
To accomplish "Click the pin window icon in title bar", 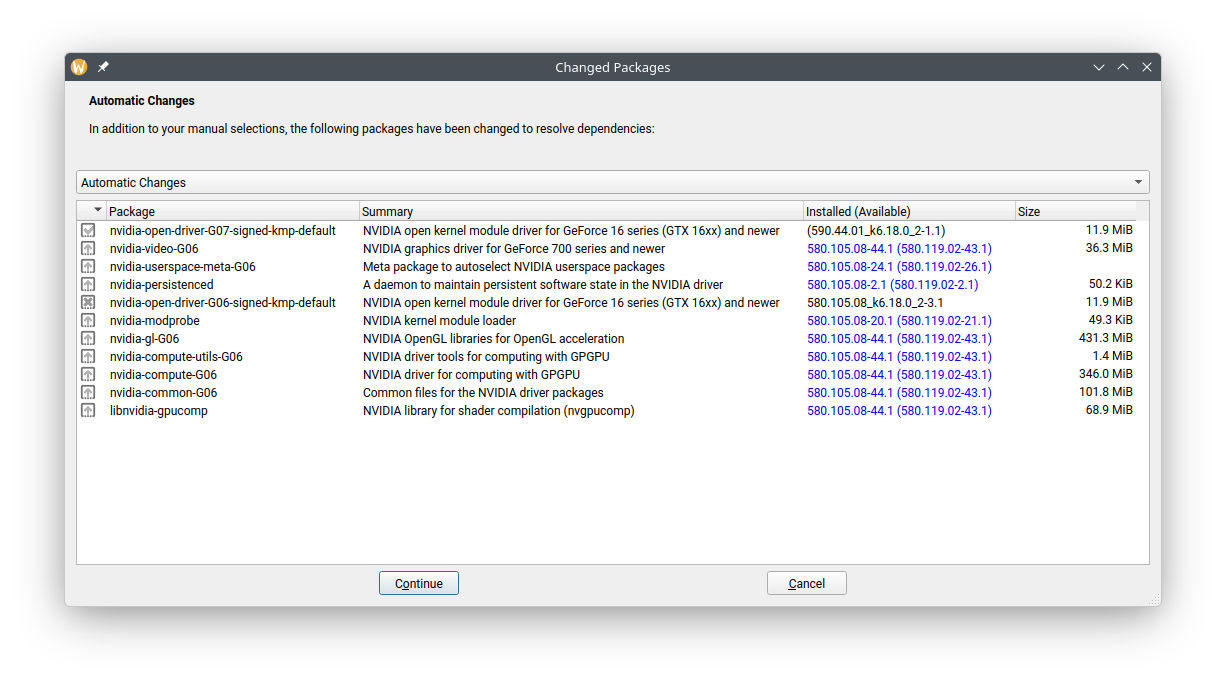I will (x=103, y=67).
